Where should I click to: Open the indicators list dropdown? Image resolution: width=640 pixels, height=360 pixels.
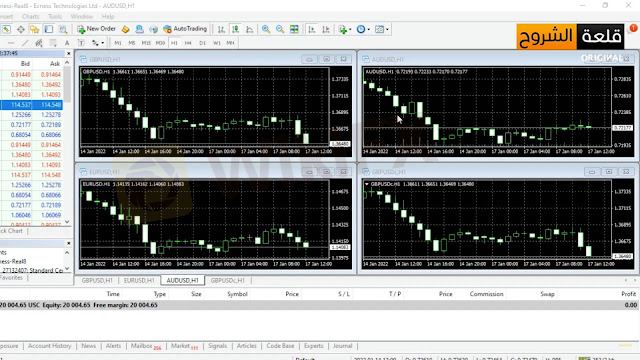point(344,29)
